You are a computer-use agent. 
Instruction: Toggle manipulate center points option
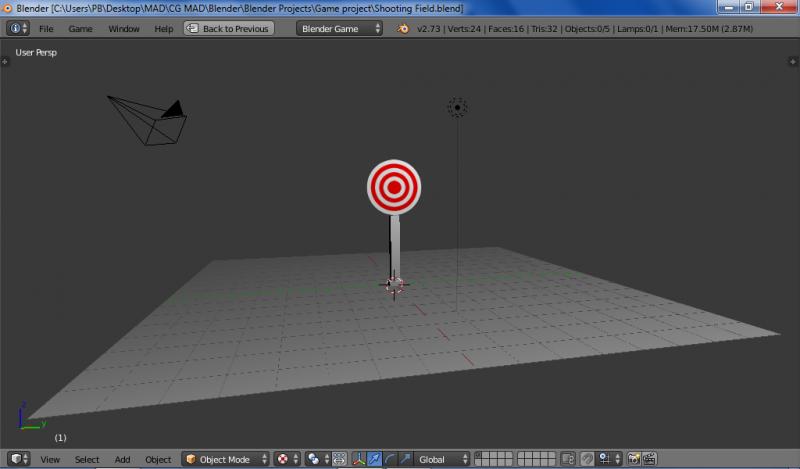pyautogui.click(x=340, y=459)
